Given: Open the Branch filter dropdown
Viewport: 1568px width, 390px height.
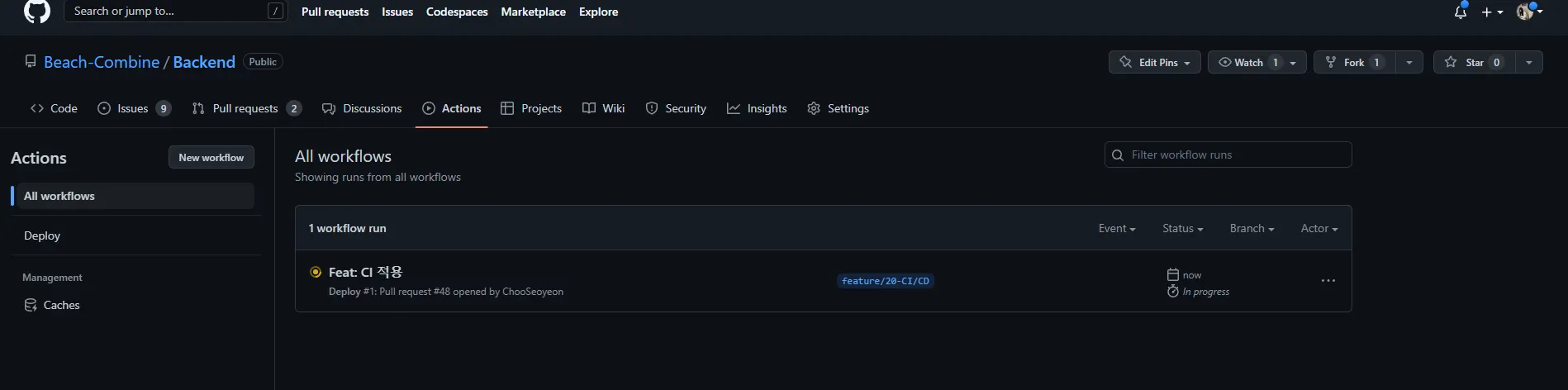Looking at the screenshot, I should [1252, 228].
